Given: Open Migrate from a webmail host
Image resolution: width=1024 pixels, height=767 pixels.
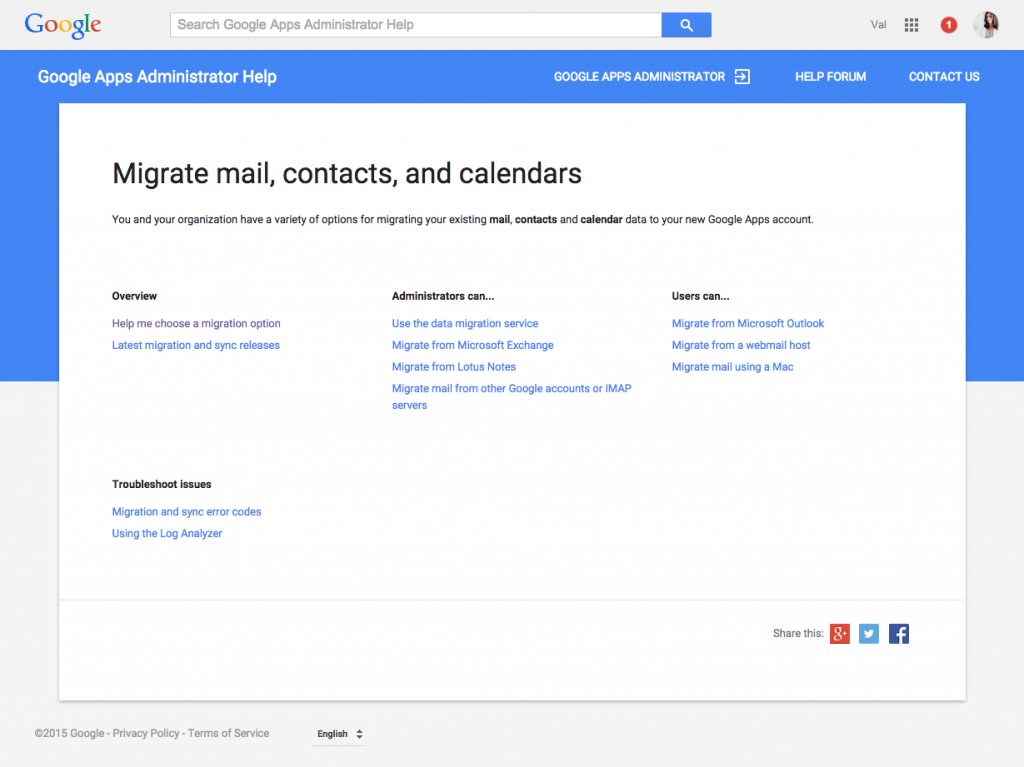Looking at the screenshot, I should click(x=741, y=345).
